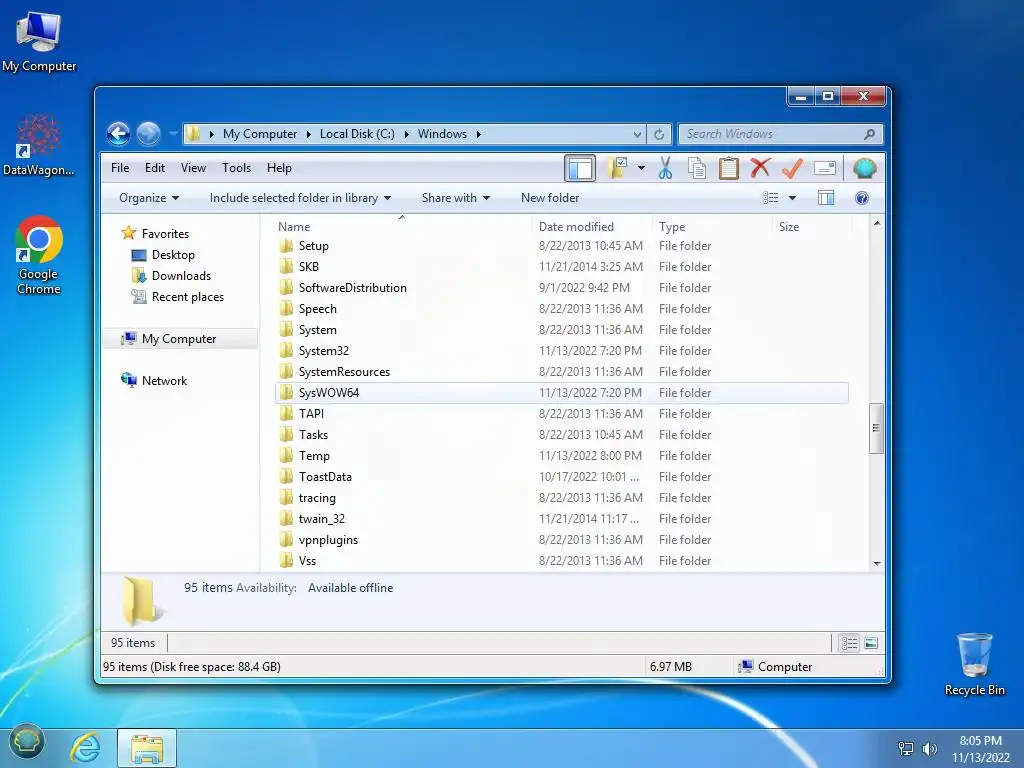Image resolution: width=1024 pixels, height=768 pixels.
Task: Click the folder options icon with checkmark
Action: click(x=617, y=168)
